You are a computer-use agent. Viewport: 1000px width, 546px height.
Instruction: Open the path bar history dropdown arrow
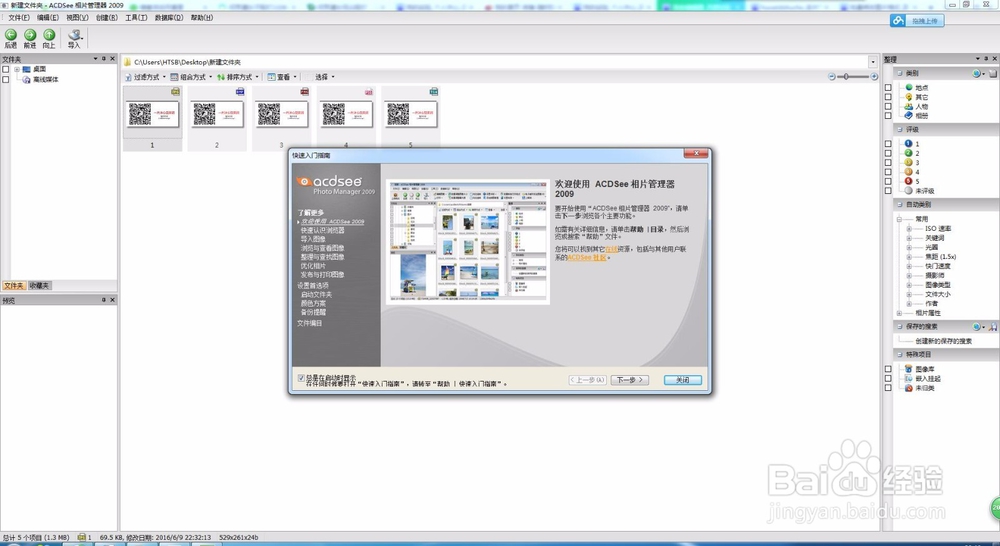872,62
